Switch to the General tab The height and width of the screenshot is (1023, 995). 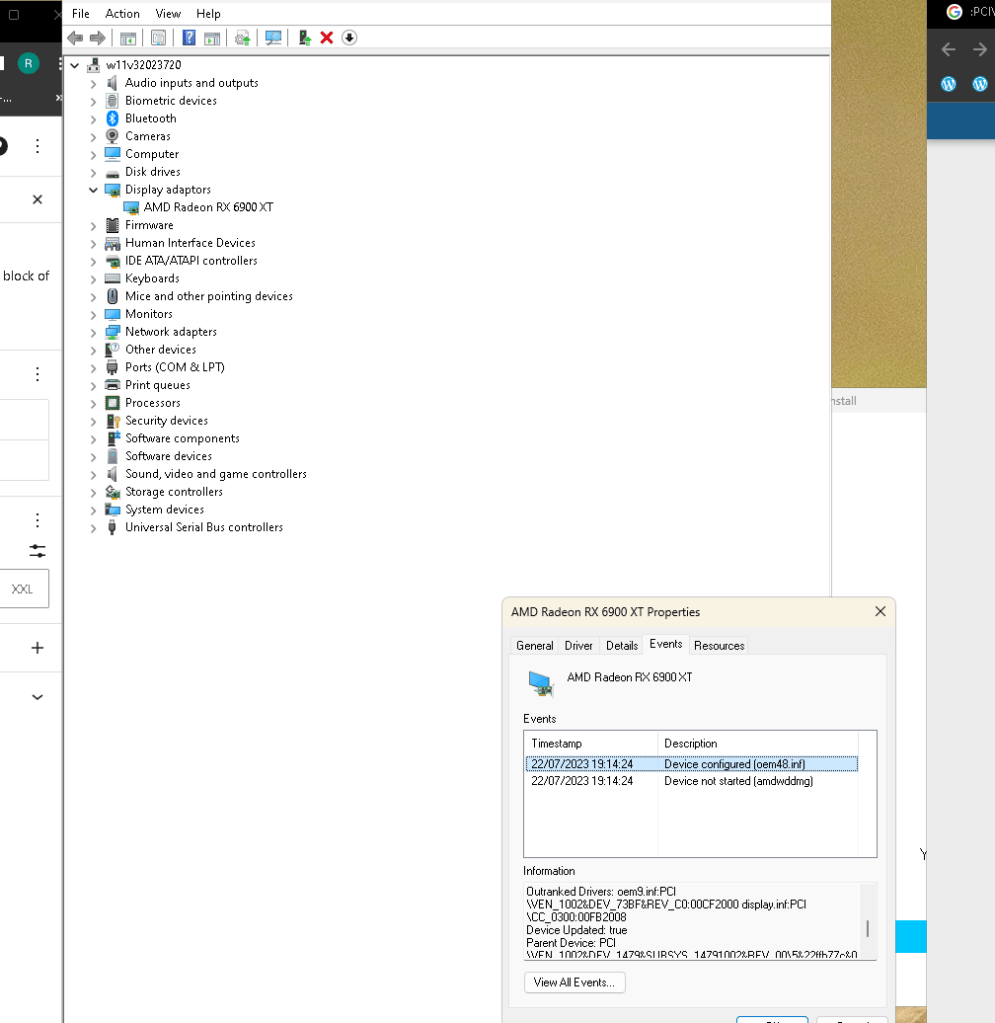[534, 645]
